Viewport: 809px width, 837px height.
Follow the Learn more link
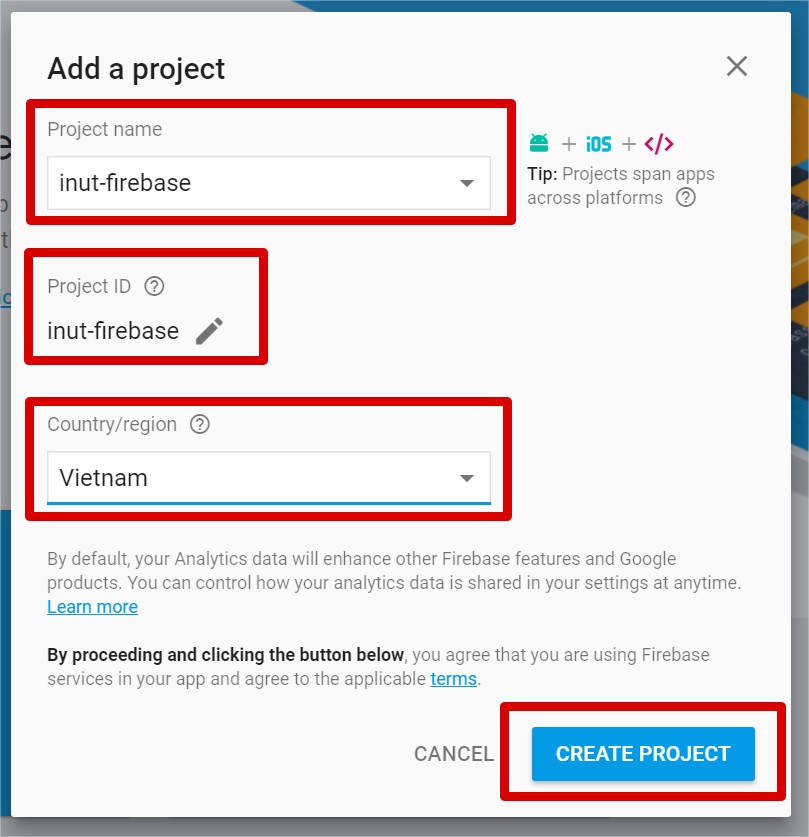pyautogui.click(x=92, y=607)
